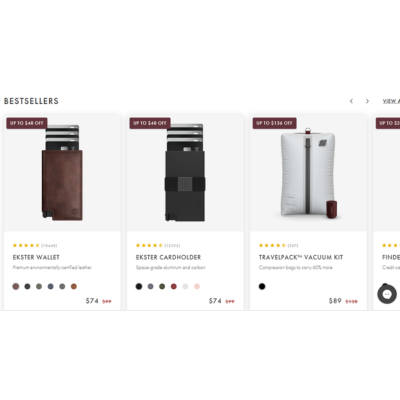Select the Ekster Wallet title
This screenshot has height=400, width=400.
pyautogui.click(x=36, y=257)
